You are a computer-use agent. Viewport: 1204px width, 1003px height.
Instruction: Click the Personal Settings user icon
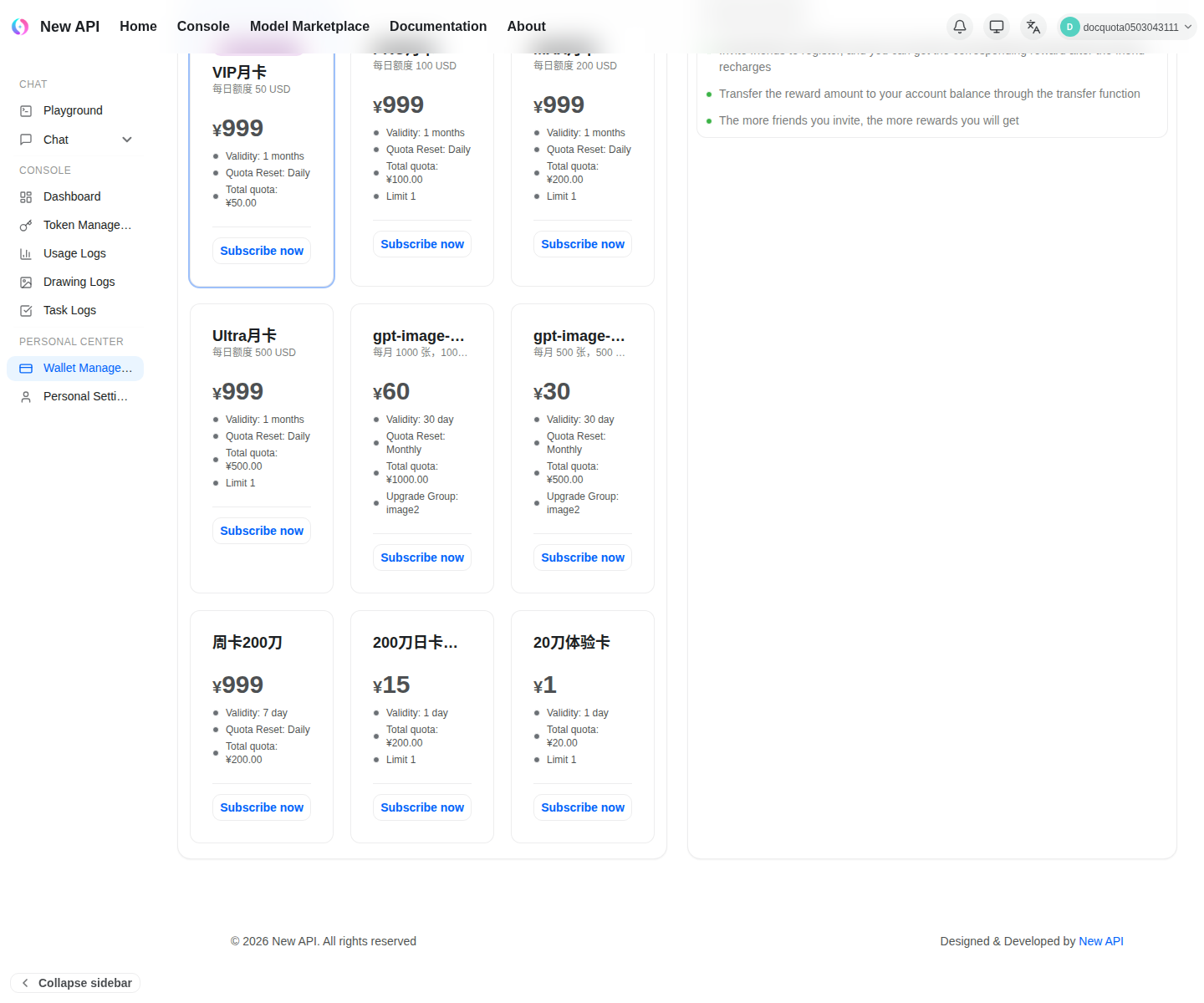(26, 396)
